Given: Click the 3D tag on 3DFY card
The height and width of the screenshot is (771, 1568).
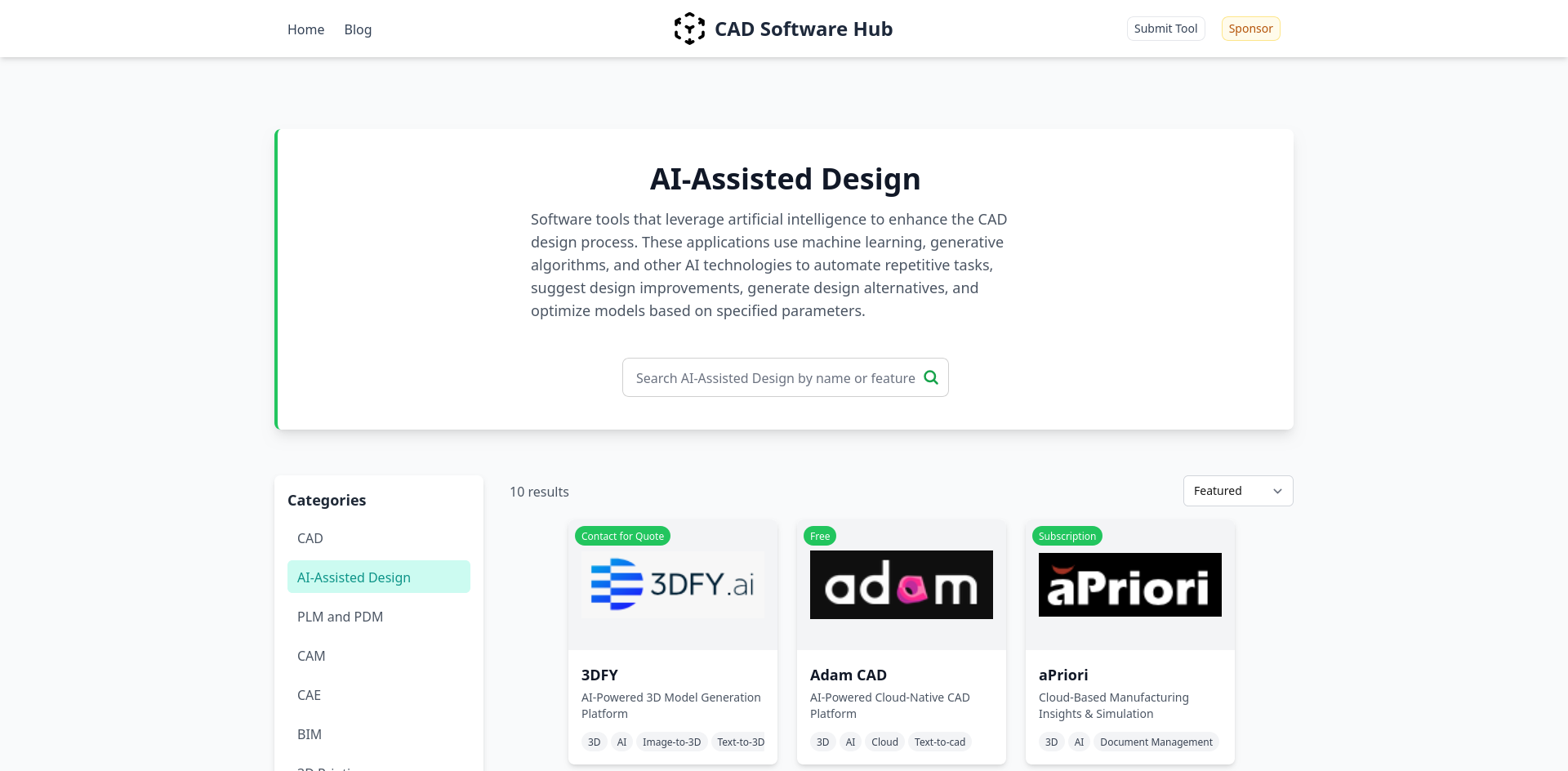Looking at the screenshot, I should (x=595, y=742).
